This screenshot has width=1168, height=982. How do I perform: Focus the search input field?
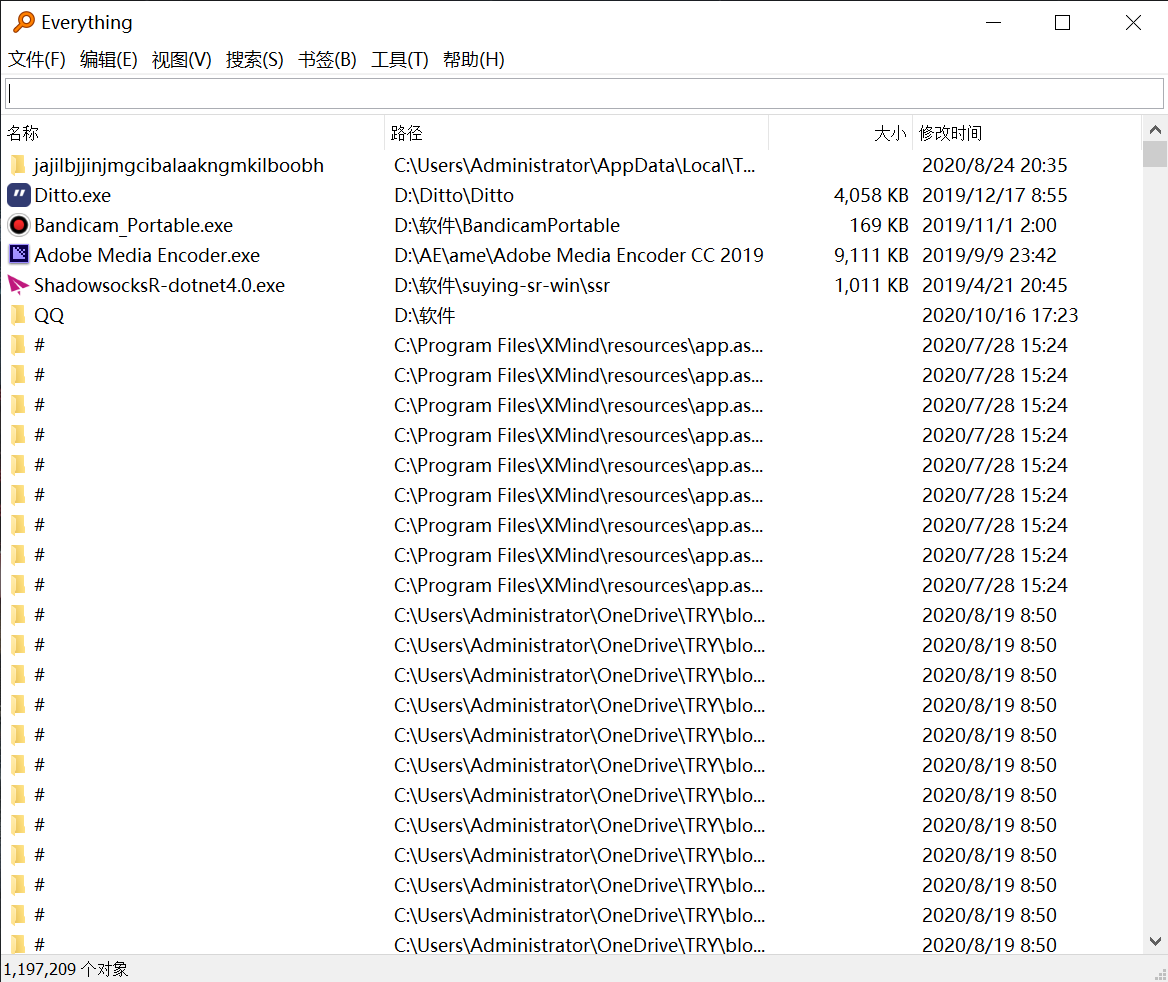(584, 93)
